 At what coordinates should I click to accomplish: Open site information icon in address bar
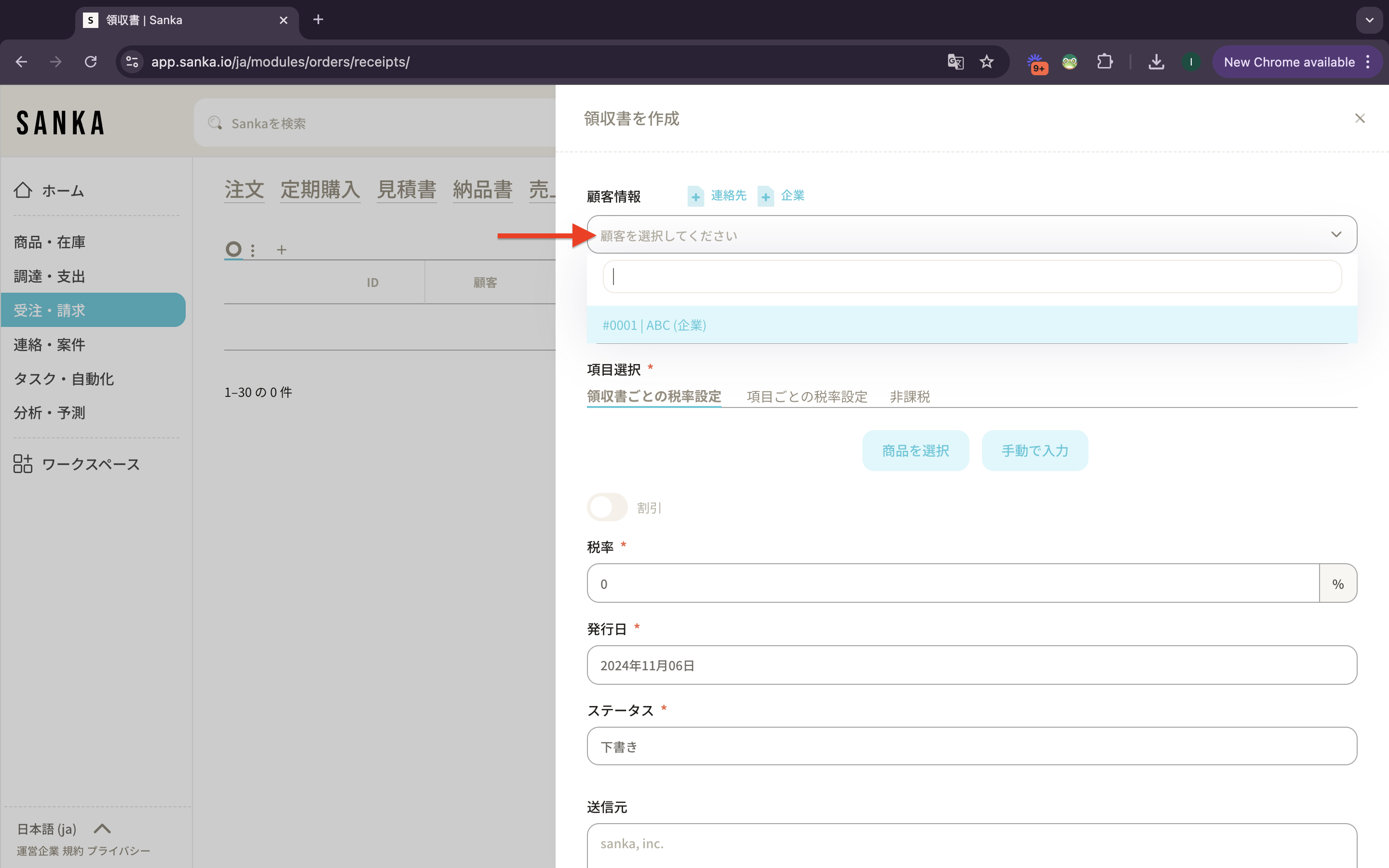[132, 62]
